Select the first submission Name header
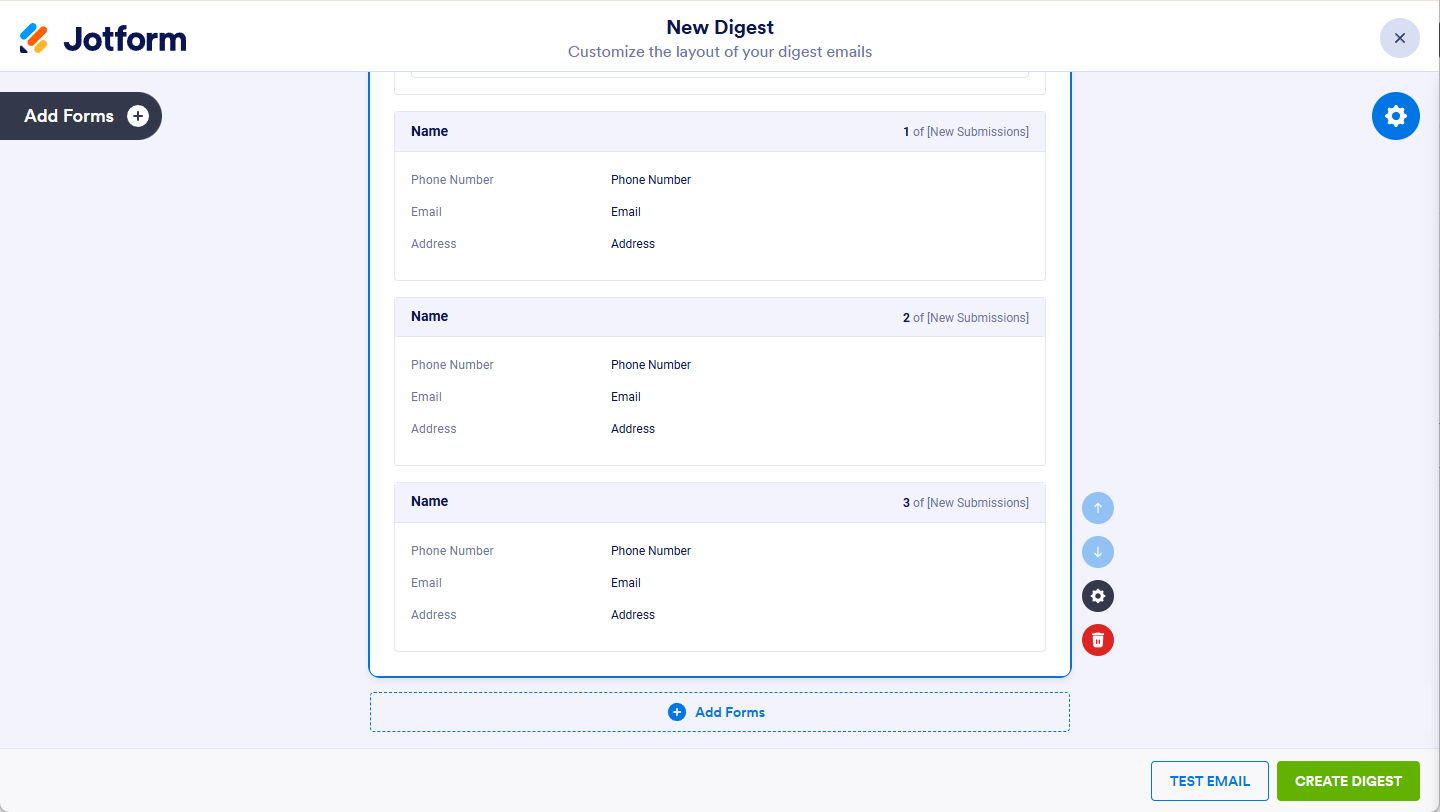This screenshot has width=1440, height=812. (x=430, y=131)
